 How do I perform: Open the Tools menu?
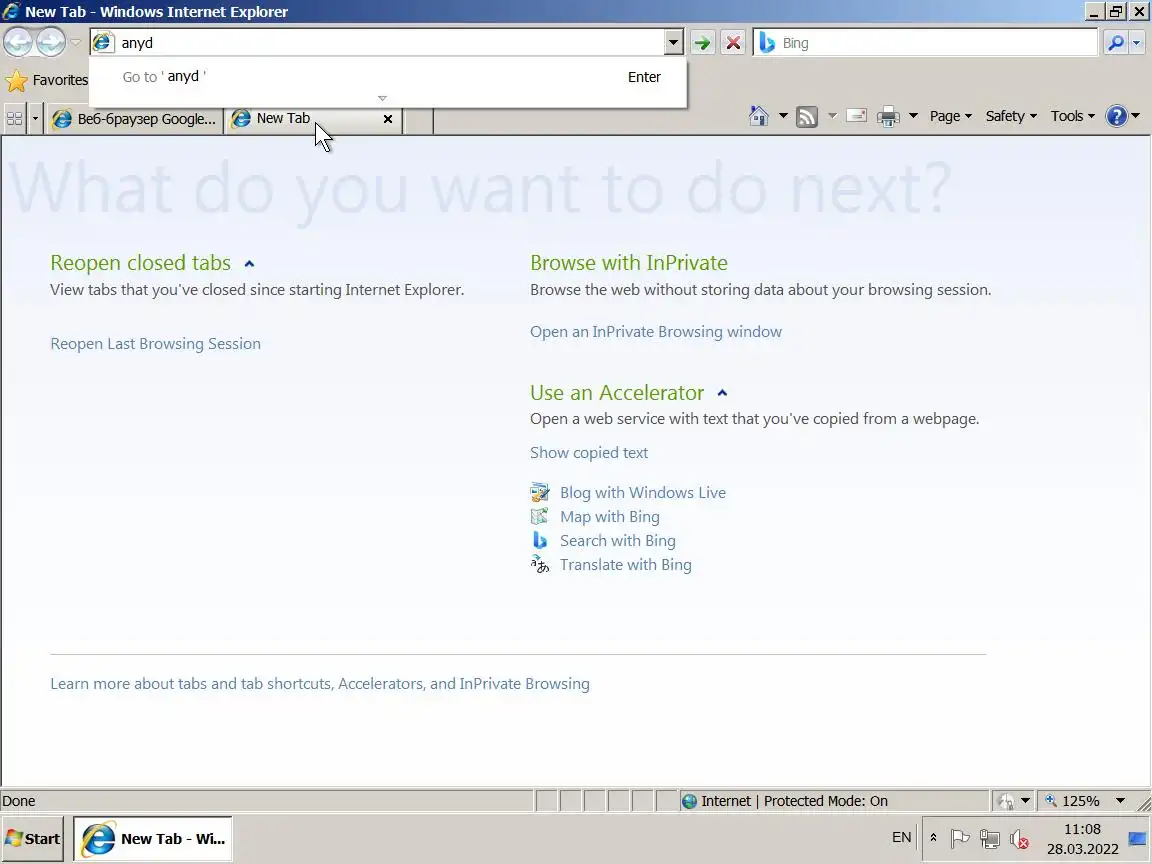pyautogui.click(x=1073, y=116)
